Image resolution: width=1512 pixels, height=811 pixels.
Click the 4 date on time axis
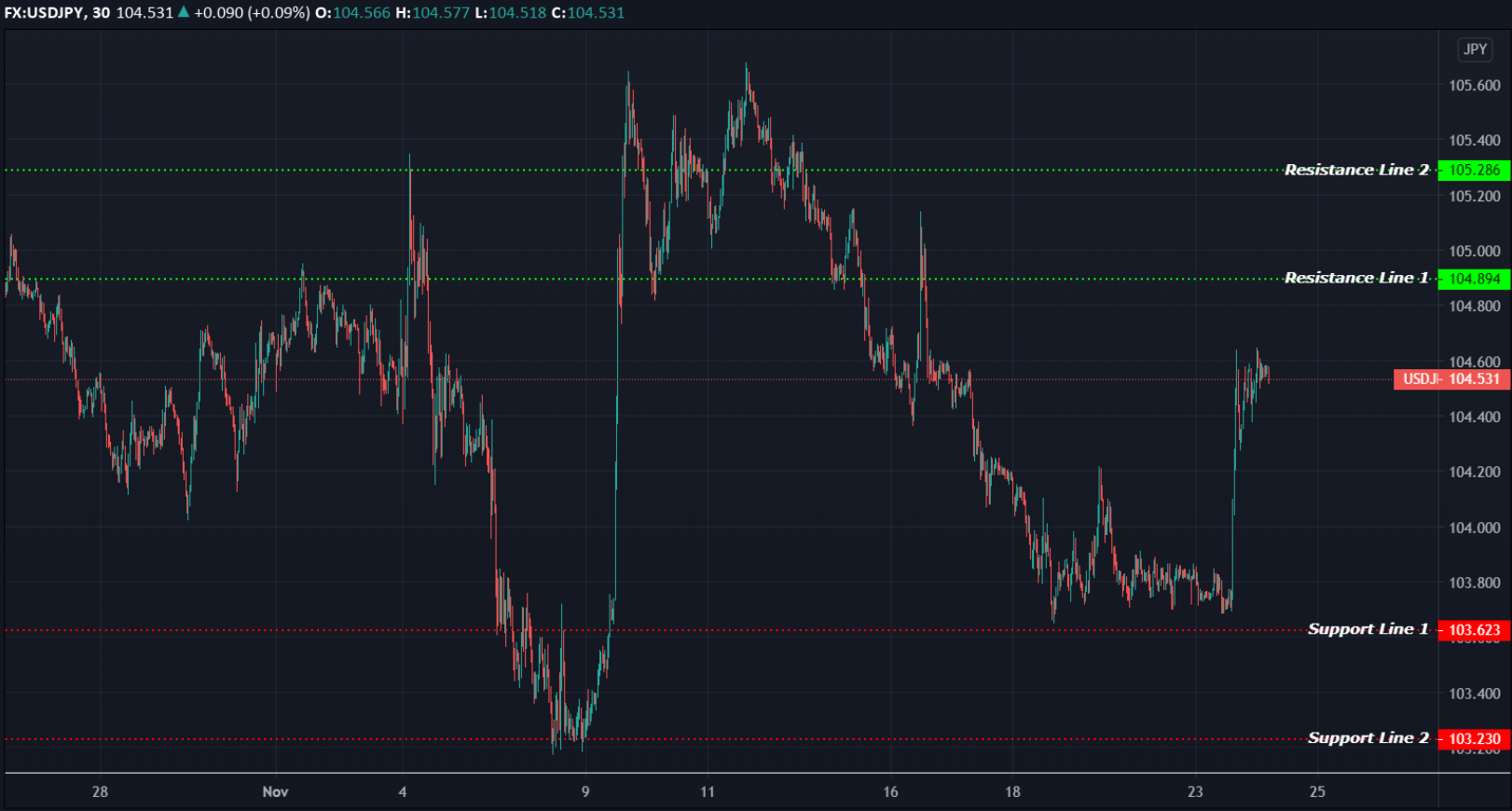[403, 791]
